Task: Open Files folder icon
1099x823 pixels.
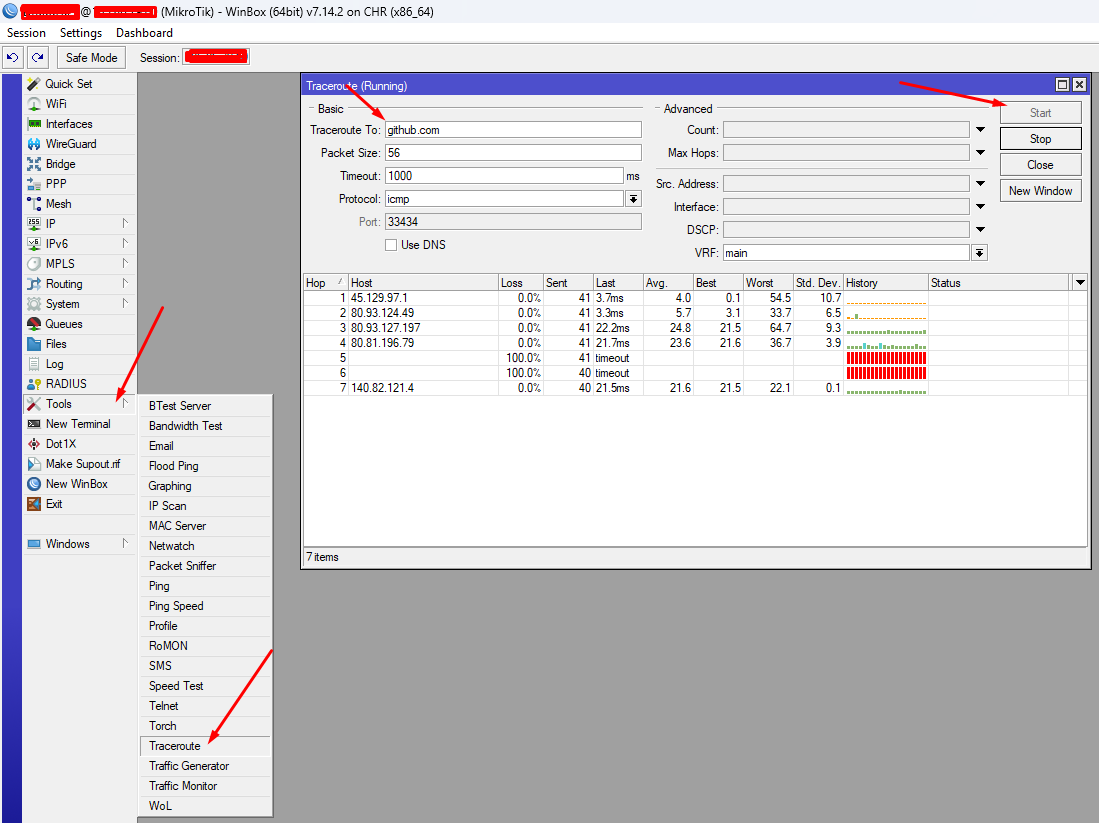Action: pyautogui.click(x=34, y=344)
